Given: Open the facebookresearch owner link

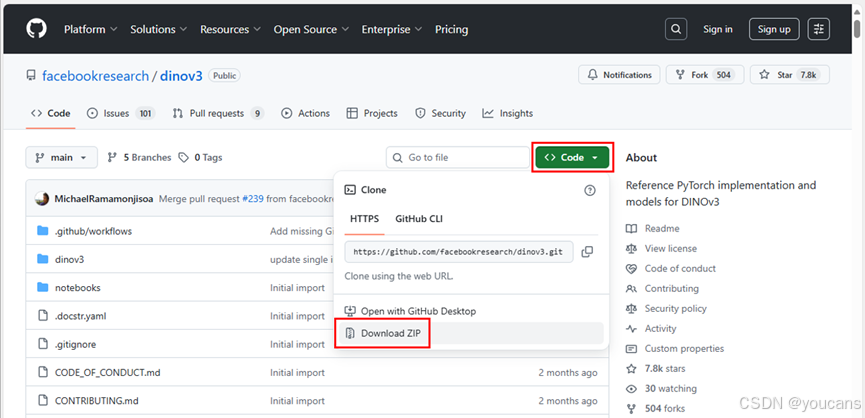Looking at the screenshot, I should (x=95, y=76).
